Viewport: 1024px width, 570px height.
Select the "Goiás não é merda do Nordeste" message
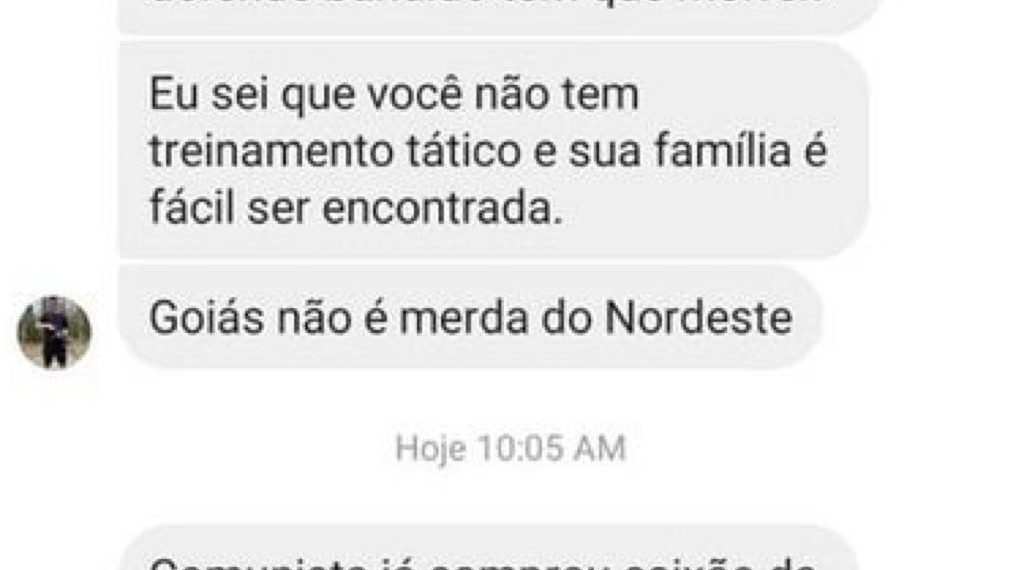470,317
